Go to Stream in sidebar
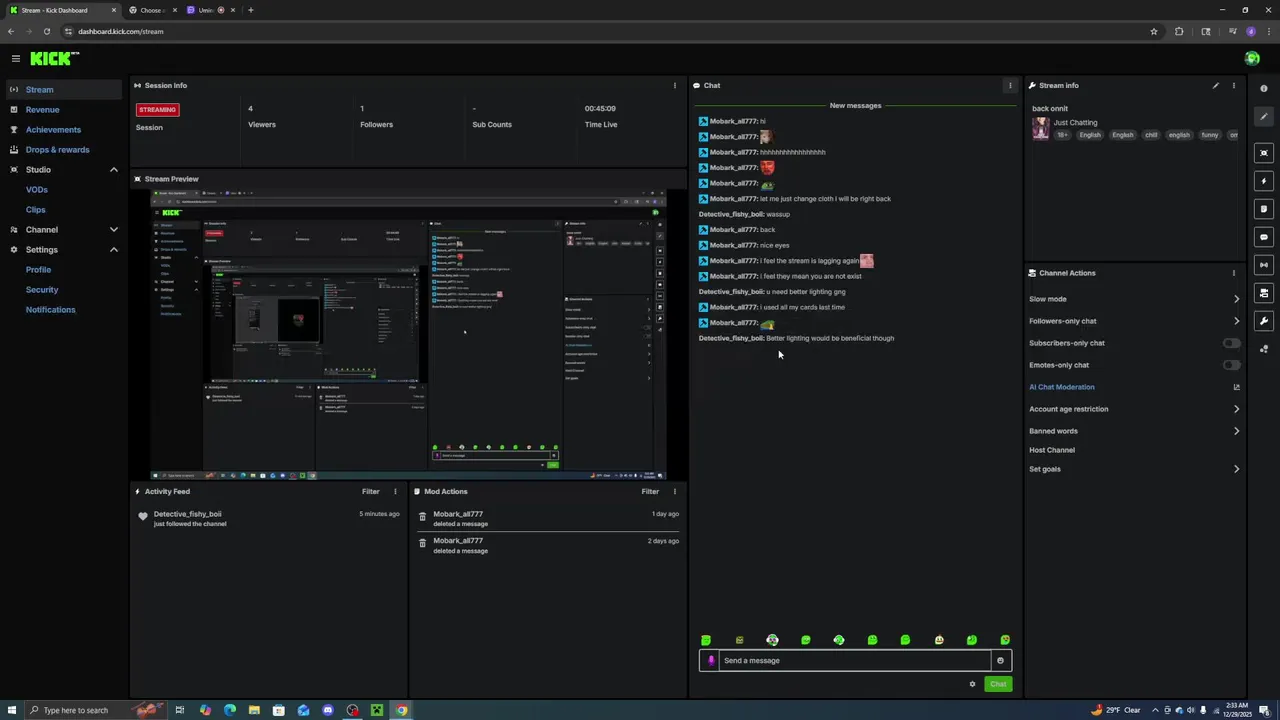Viewport: 1280px width, 720px height. point(64,90)
